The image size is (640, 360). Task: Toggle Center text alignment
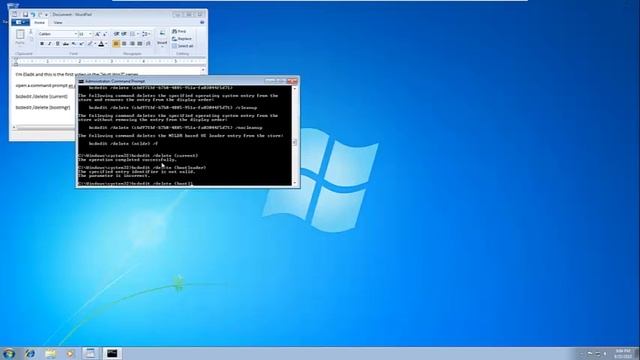point(124,43)
